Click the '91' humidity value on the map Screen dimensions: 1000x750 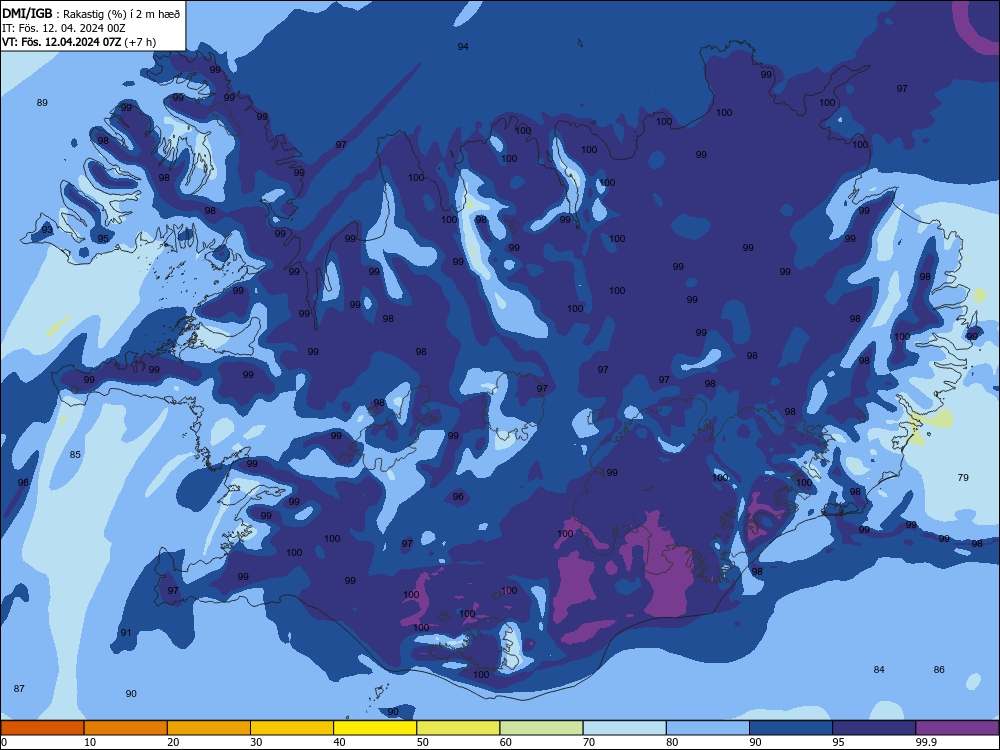(126, 633)
